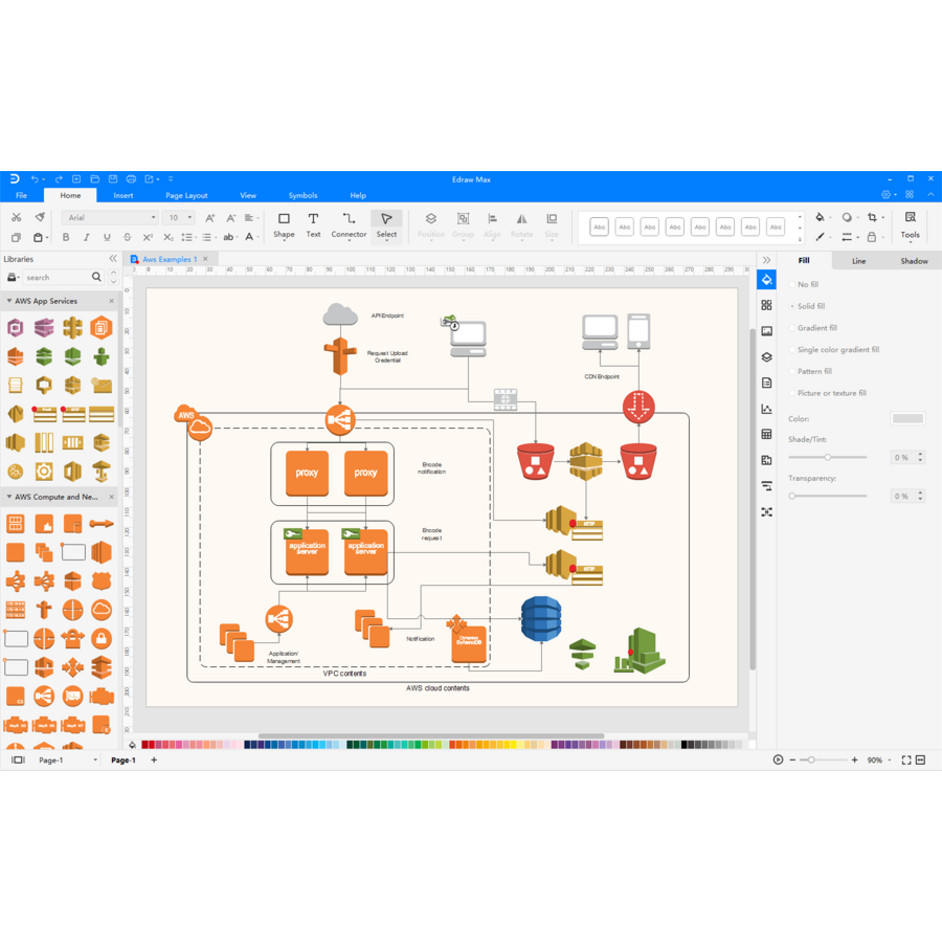Adjust the Shade/Tint slider
942x942 pixels.
(827, 457)
